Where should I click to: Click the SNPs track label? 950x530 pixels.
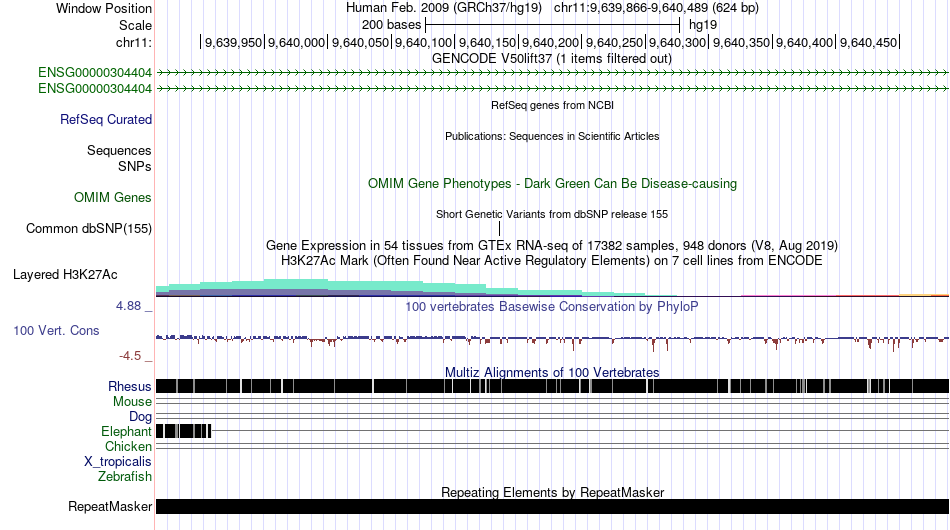(135, 166)
